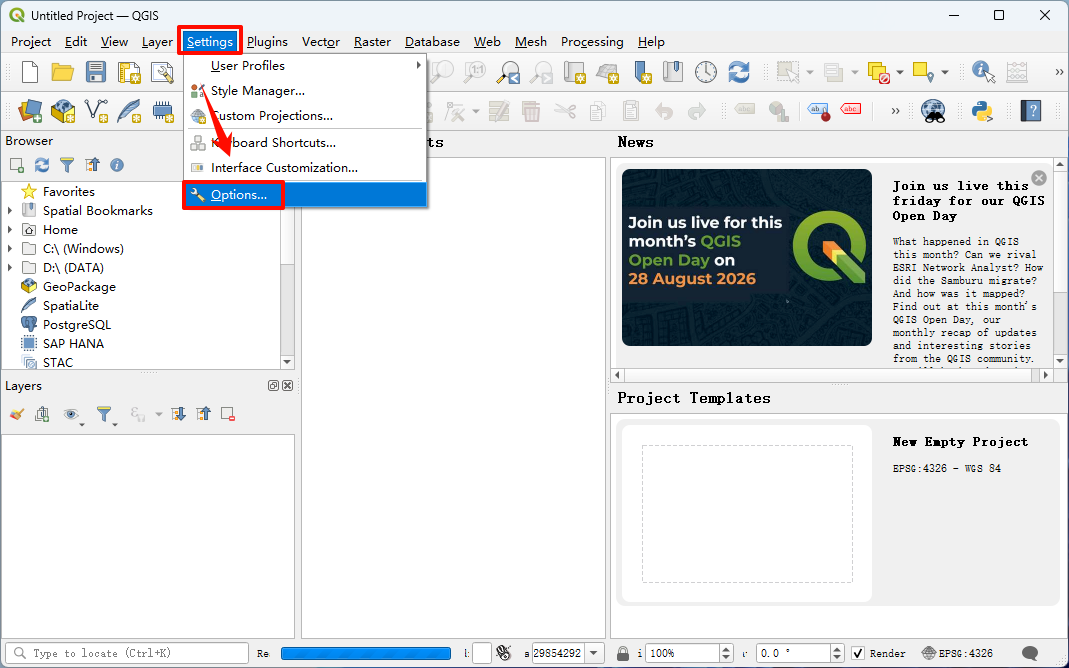Create a new Shapefile layer icon
The width and height of the screenshot is (1069, 668).
click(x=96, y=110)
